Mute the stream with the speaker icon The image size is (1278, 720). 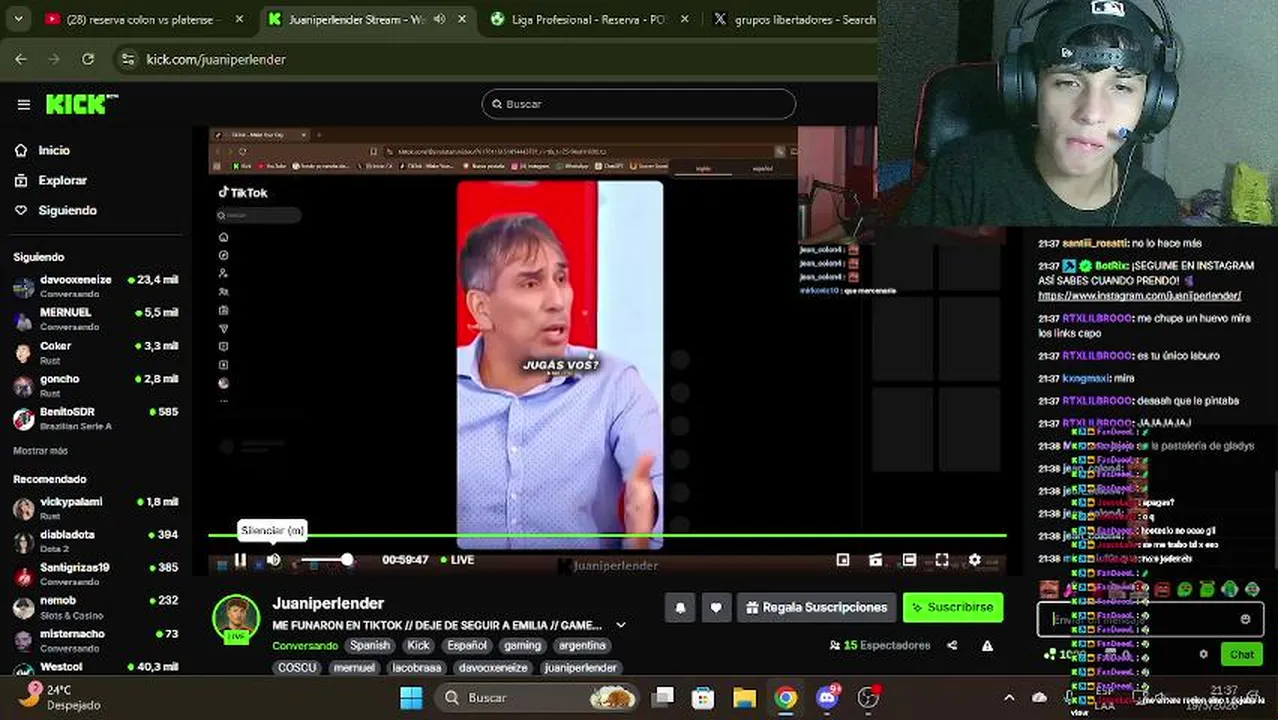(274, 560)
